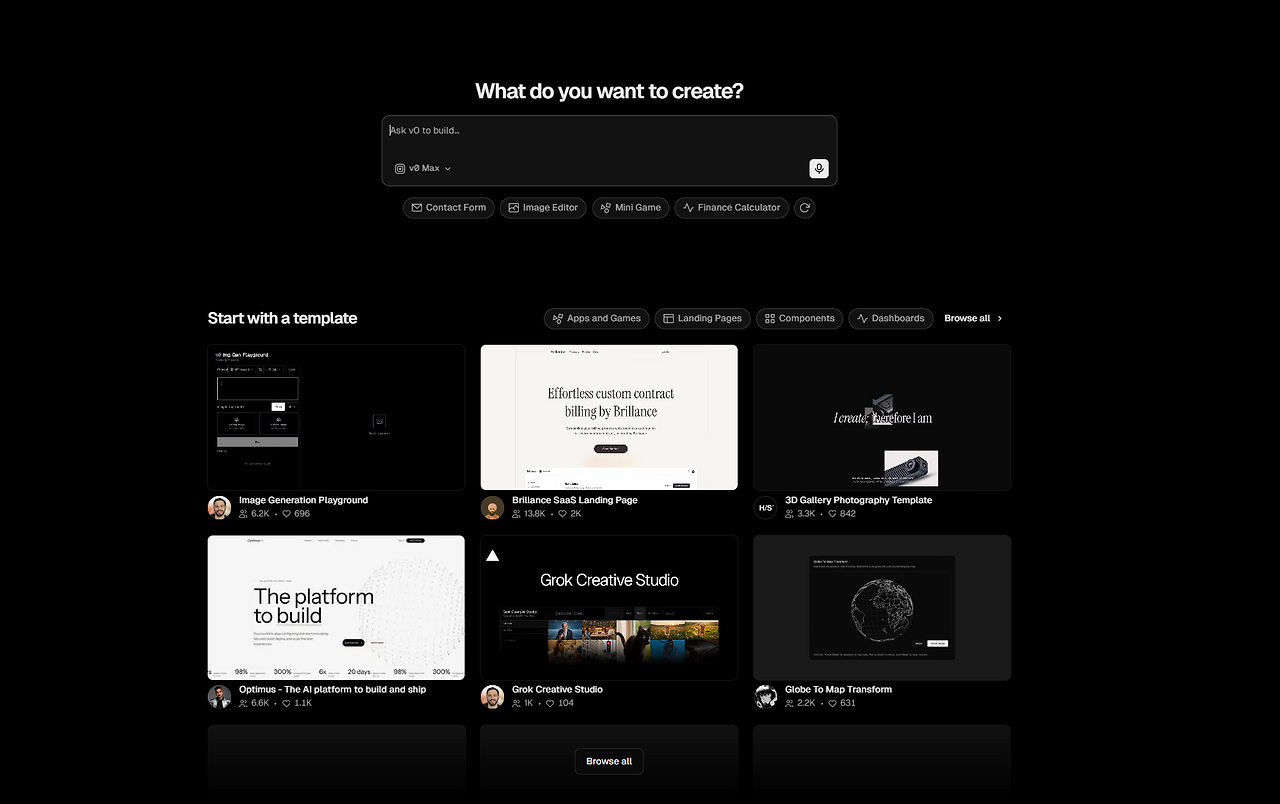Click the Globe To Map Transform title
The height and width of the screenshot is (804, 1280).
(838, 690)
